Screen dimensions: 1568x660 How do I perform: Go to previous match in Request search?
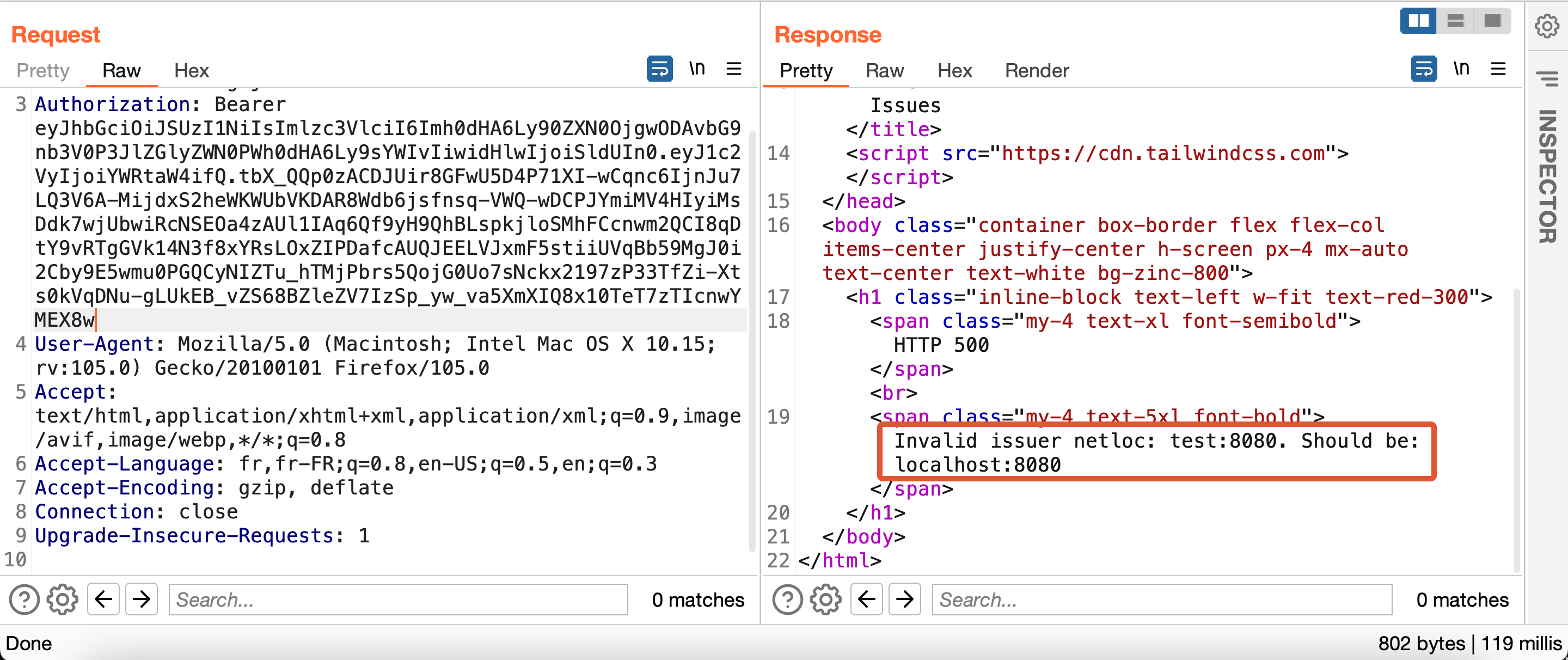[103, 599]
